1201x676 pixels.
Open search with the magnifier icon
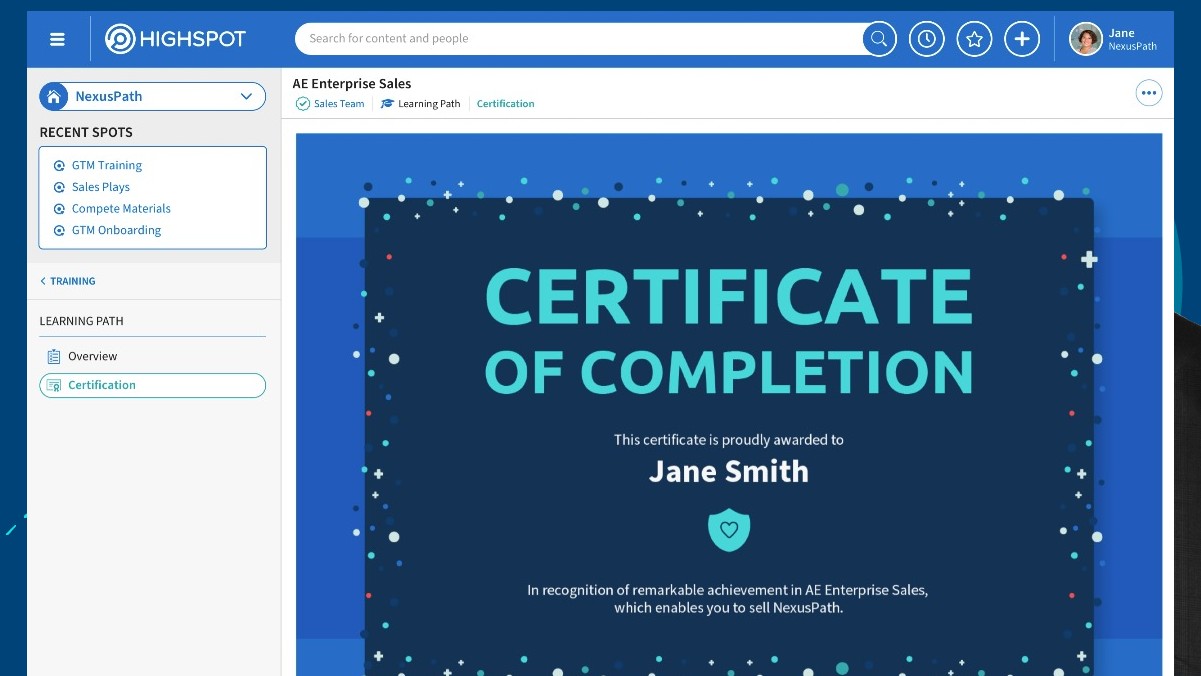[878, 38]
